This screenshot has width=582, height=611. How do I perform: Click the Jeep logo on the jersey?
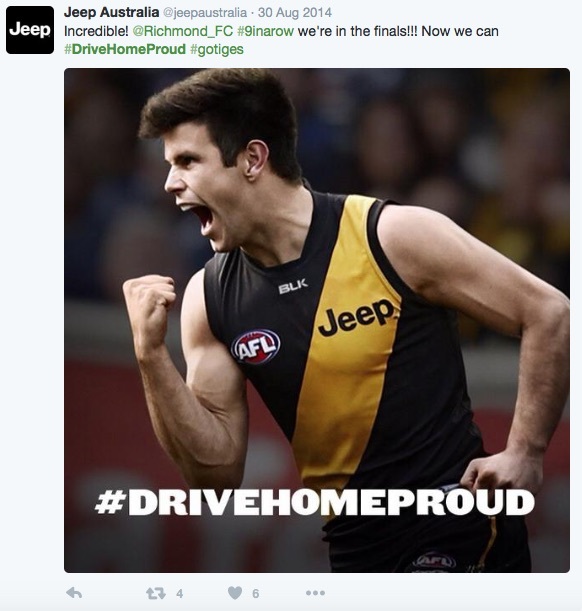[356, 317]
